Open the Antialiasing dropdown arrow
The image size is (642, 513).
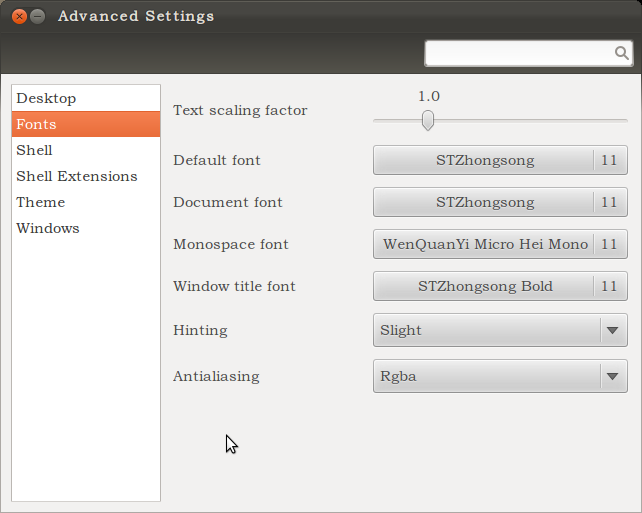tap(613, 376)
